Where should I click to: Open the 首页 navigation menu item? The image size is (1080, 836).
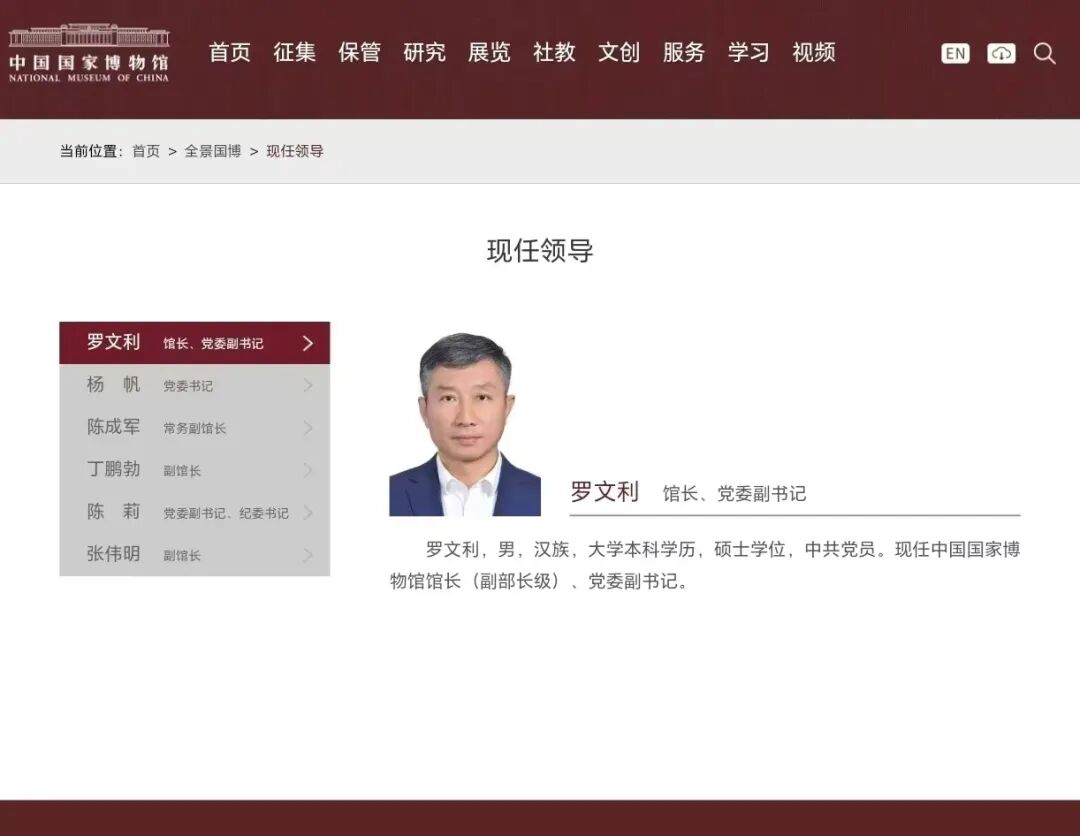pos(229,53)
